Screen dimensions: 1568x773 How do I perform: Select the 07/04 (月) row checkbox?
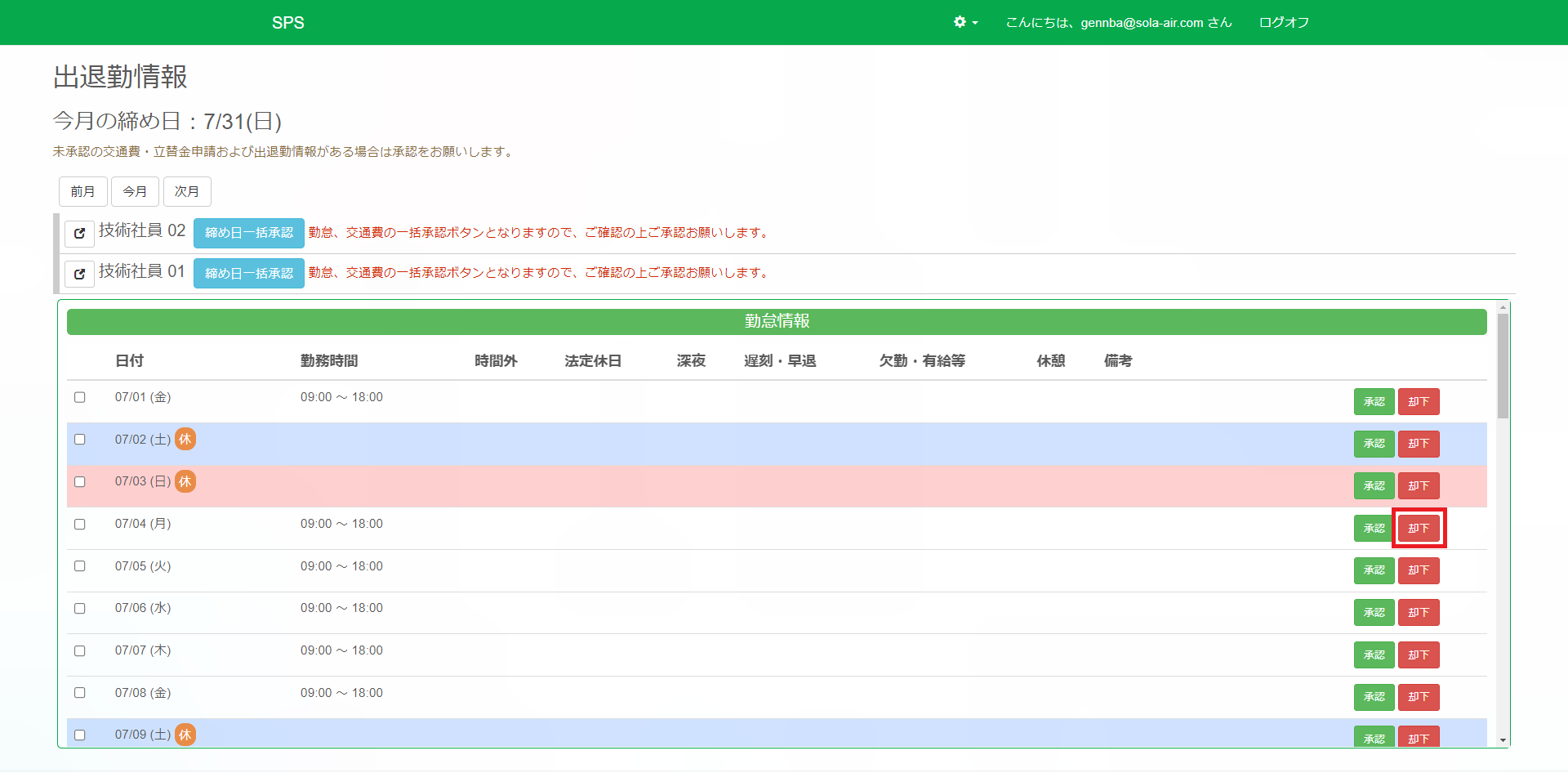[x=80, y=524]
